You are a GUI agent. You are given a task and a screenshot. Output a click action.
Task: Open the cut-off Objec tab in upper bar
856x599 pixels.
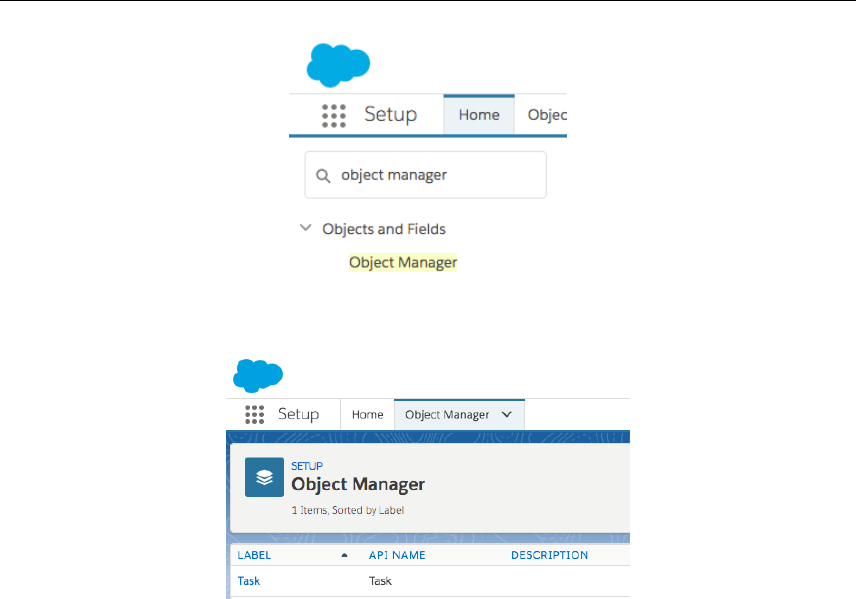pyautogui.click(x=546, y=115)
